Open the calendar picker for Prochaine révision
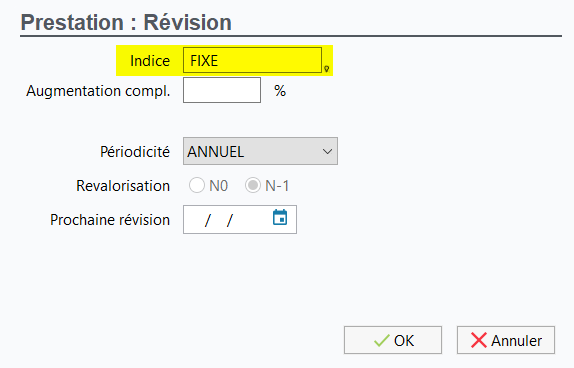This screenshot has width=574, height=368. [280, 218]
